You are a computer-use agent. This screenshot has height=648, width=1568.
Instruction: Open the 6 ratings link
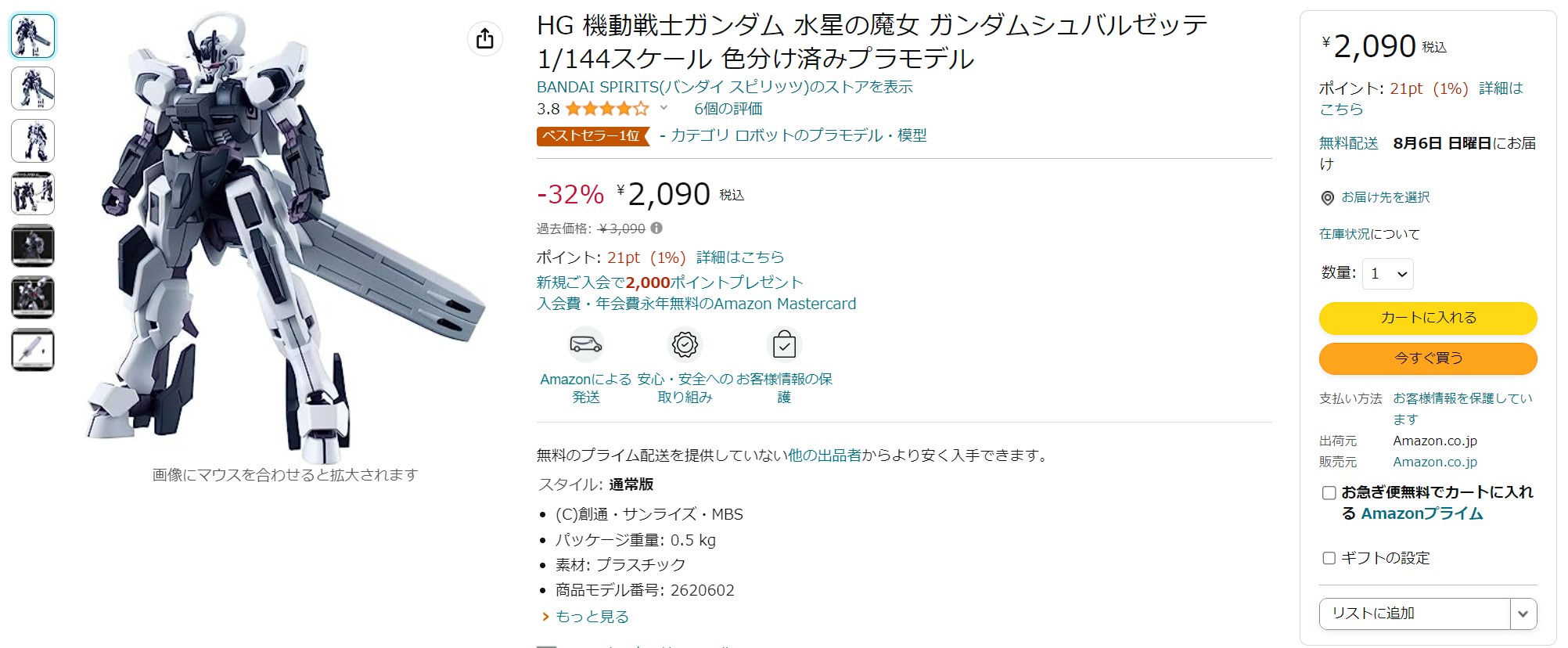coord(728,109)
